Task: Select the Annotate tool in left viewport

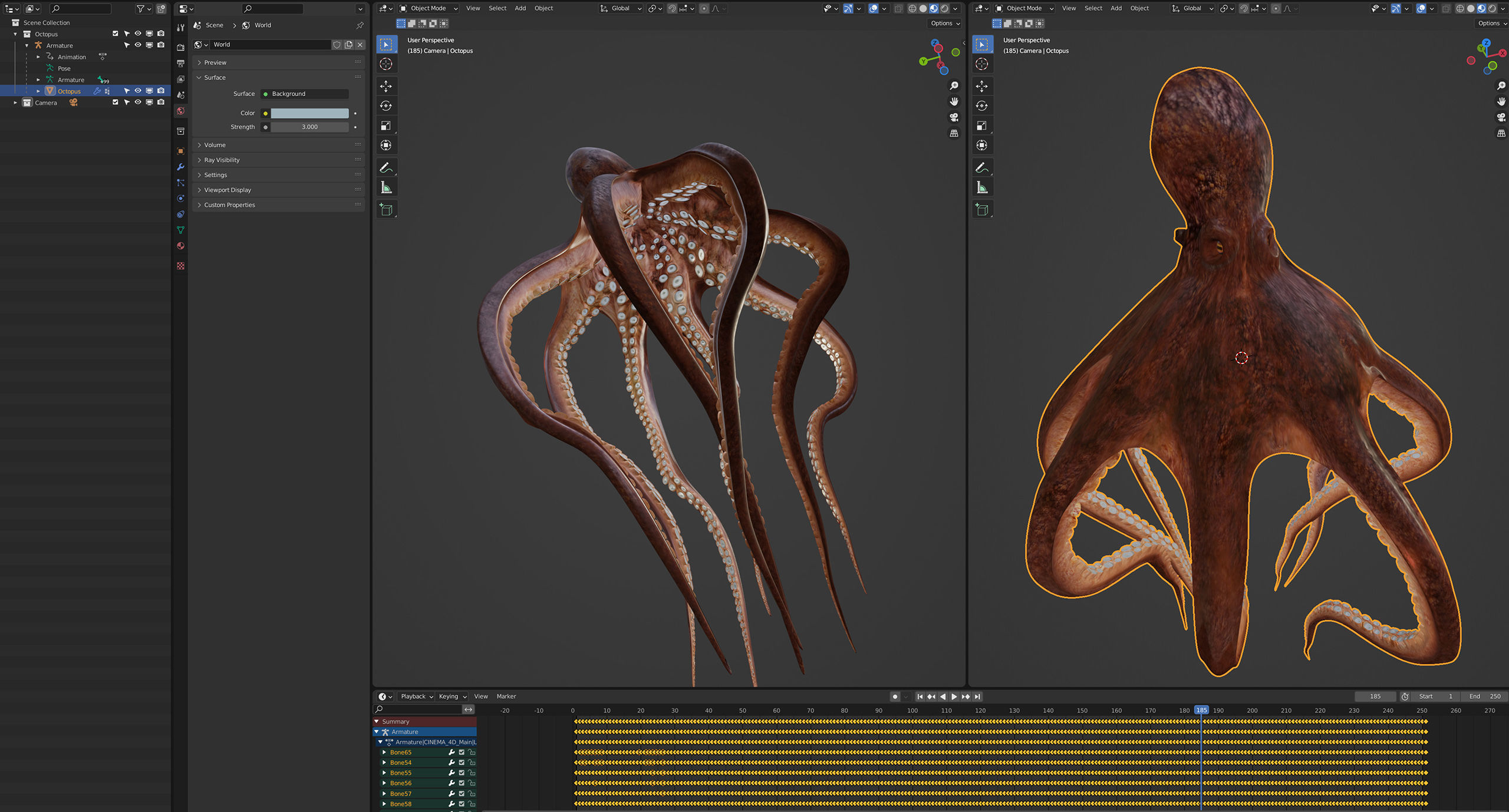Action: click(386, 168)
